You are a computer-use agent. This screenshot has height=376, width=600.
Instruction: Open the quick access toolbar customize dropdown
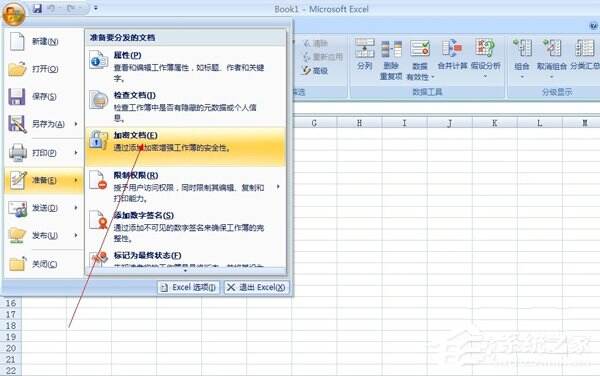coord(96,8)
